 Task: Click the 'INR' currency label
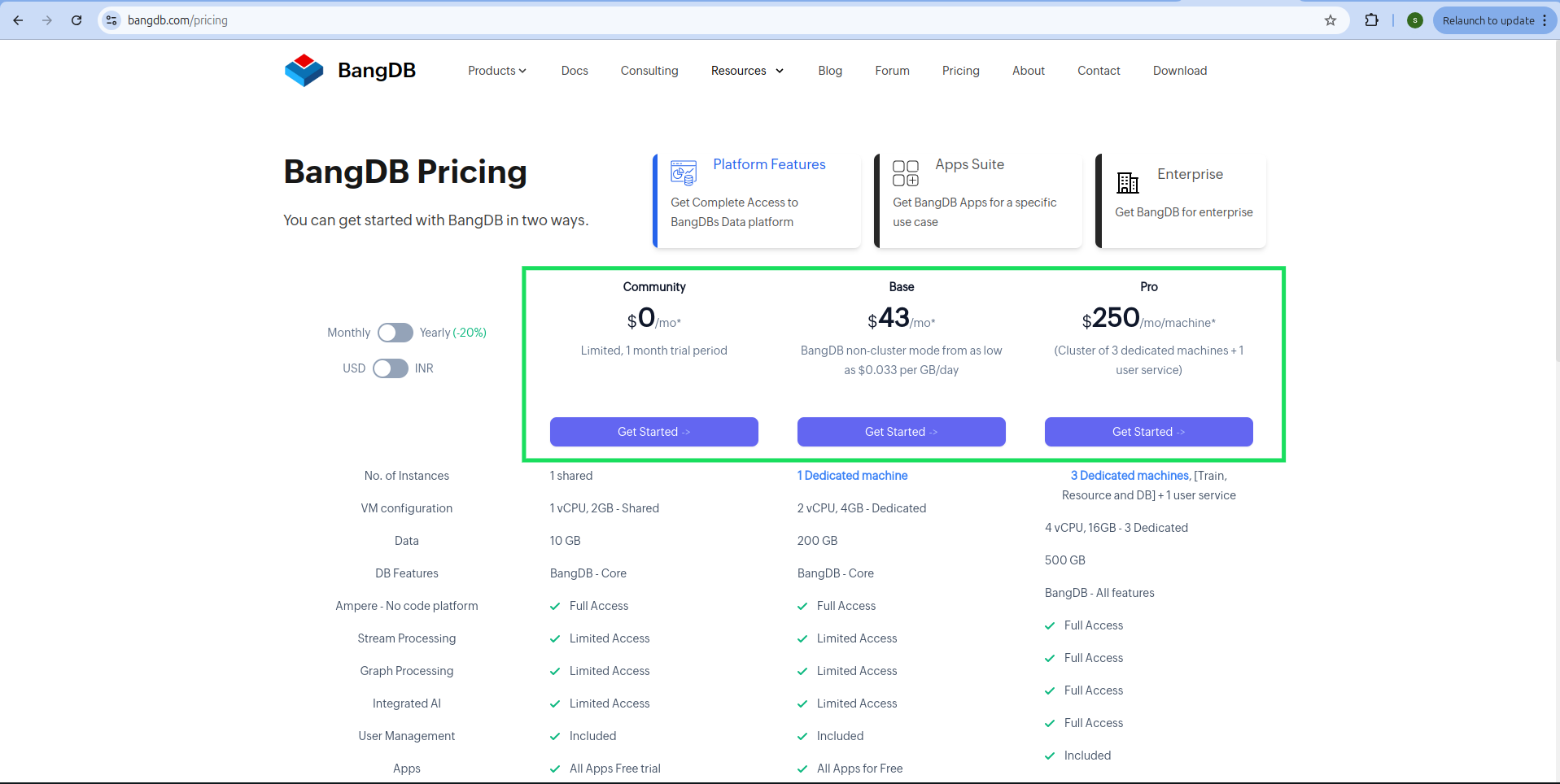[424, 368]
